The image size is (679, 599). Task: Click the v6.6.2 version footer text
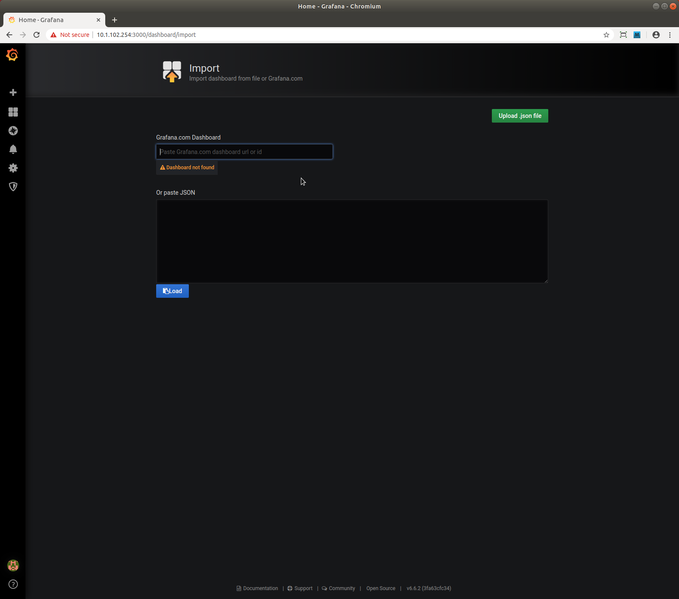click(x=429, y=588)
